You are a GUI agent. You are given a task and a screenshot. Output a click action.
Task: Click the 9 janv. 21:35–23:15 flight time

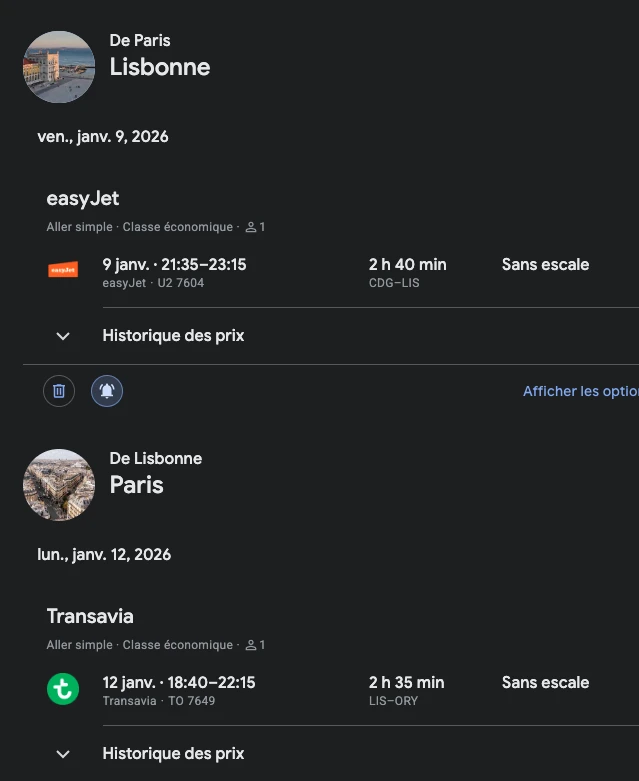[174, 265]
